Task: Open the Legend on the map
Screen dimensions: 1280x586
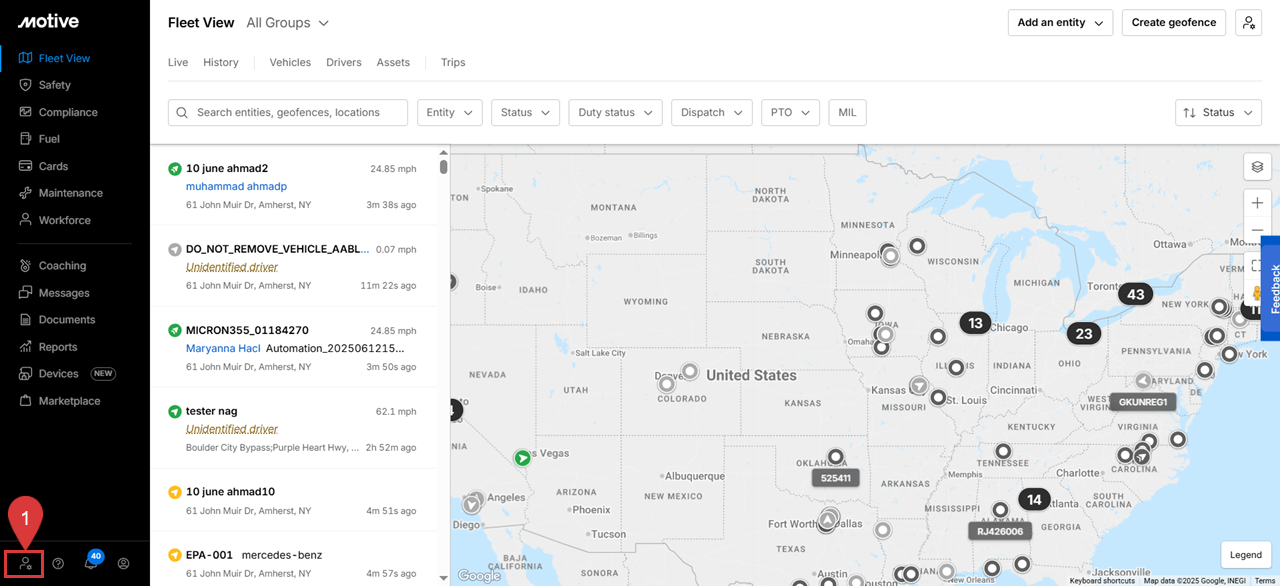Action: tap(1245, 555)
